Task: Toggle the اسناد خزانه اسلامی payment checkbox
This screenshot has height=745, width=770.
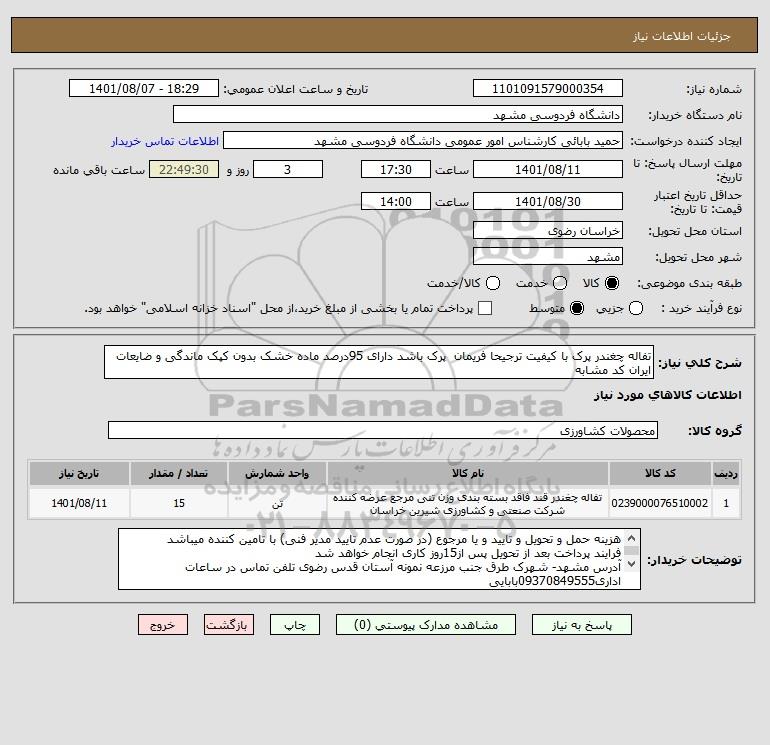Action: pyautogui.click(x=485, y=308)
